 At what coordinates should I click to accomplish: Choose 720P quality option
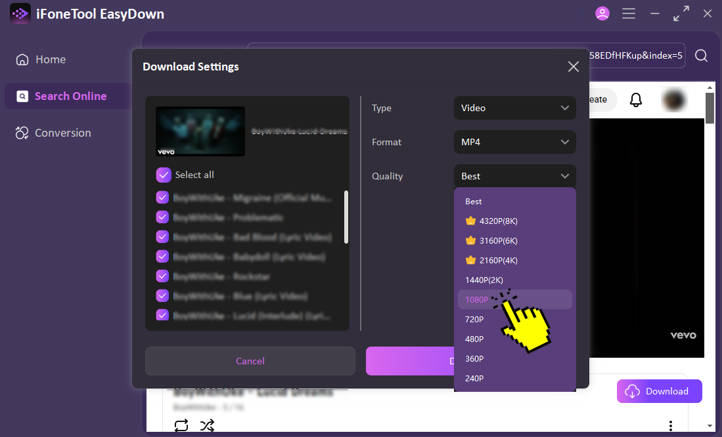pos(515,319)
